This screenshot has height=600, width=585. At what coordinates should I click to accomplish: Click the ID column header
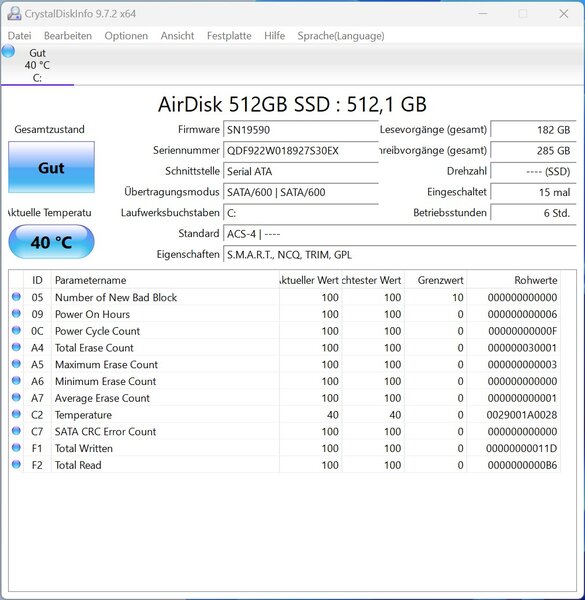pyautogui.click(x=37, y=280)
